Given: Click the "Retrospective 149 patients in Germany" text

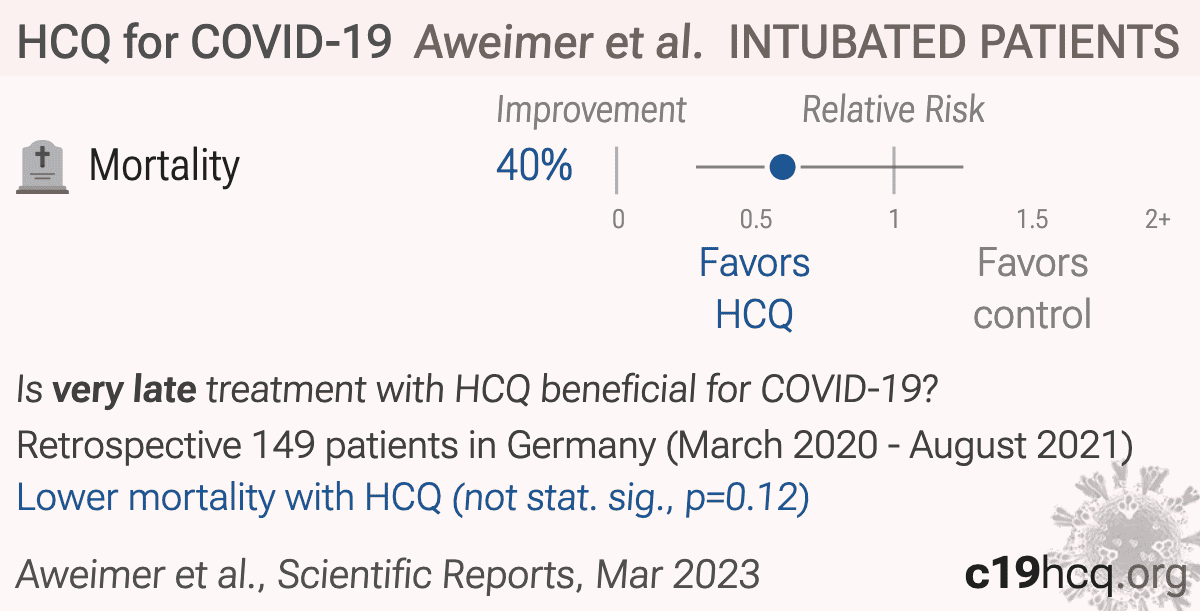Looking at the screenshot, I should pyautogui.click(x=336, y=446).
